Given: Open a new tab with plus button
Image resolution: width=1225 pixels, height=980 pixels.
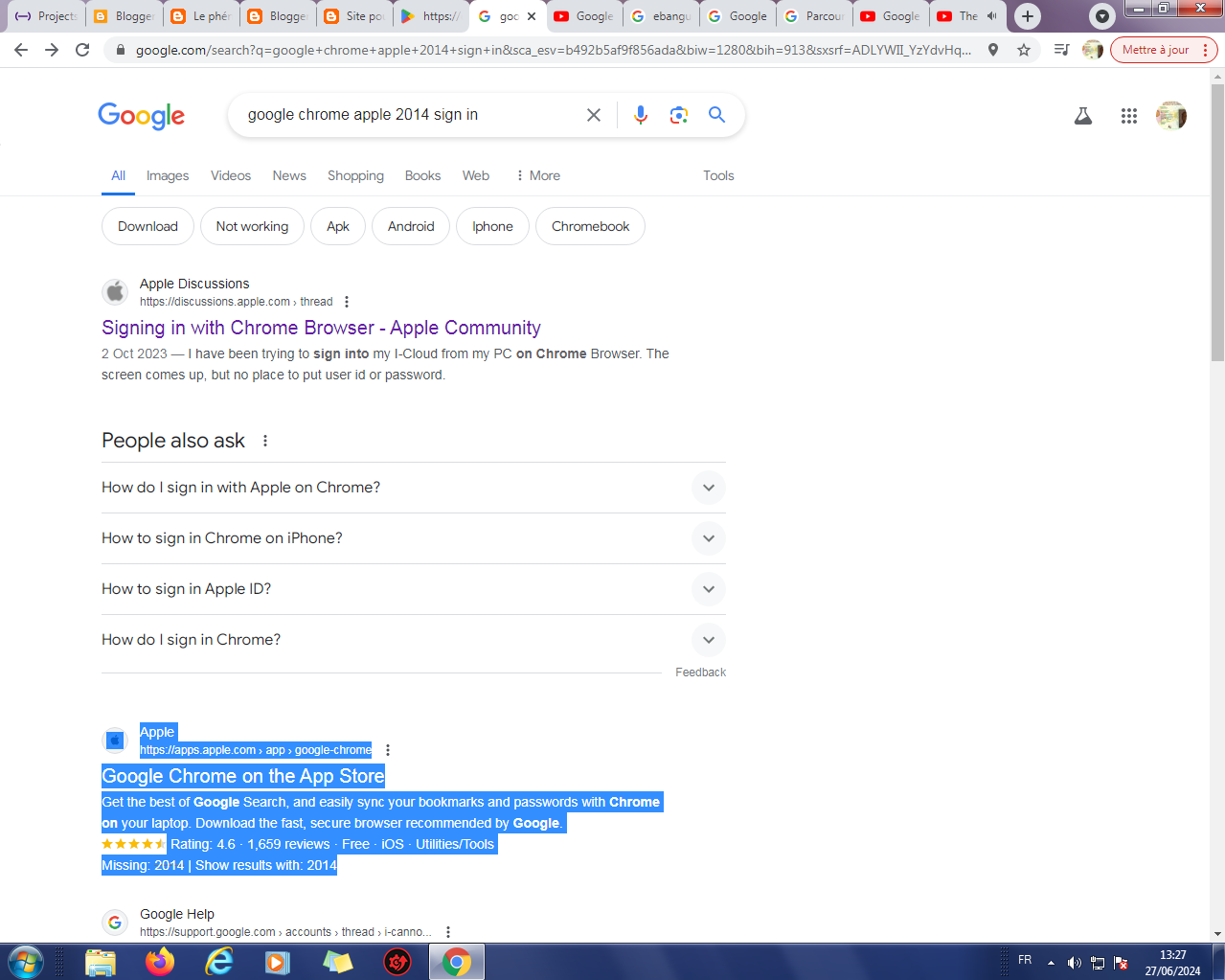Looking at the screenshot, I should 1028,16.
